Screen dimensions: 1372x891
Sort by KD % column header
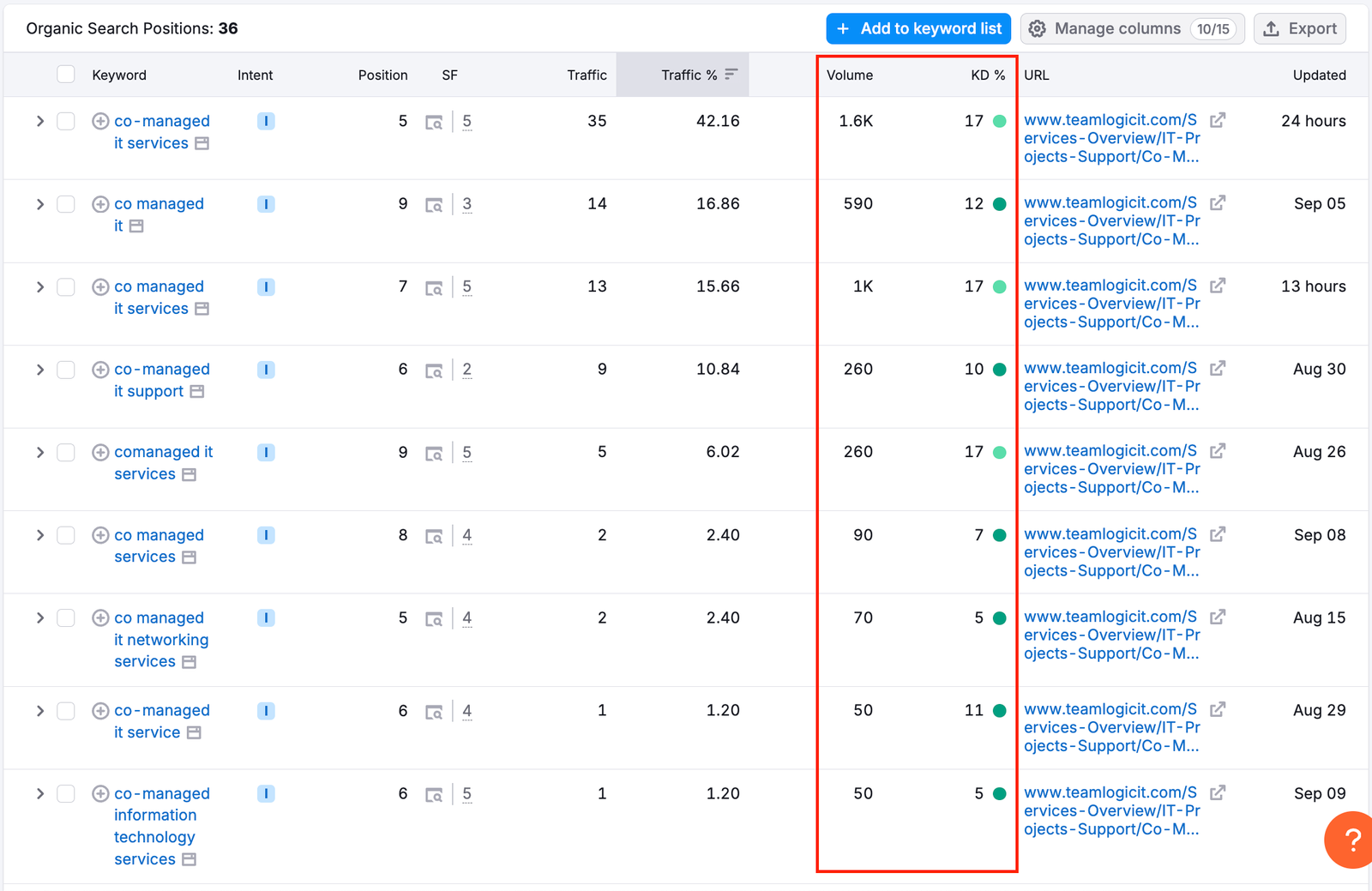(987, 75)
